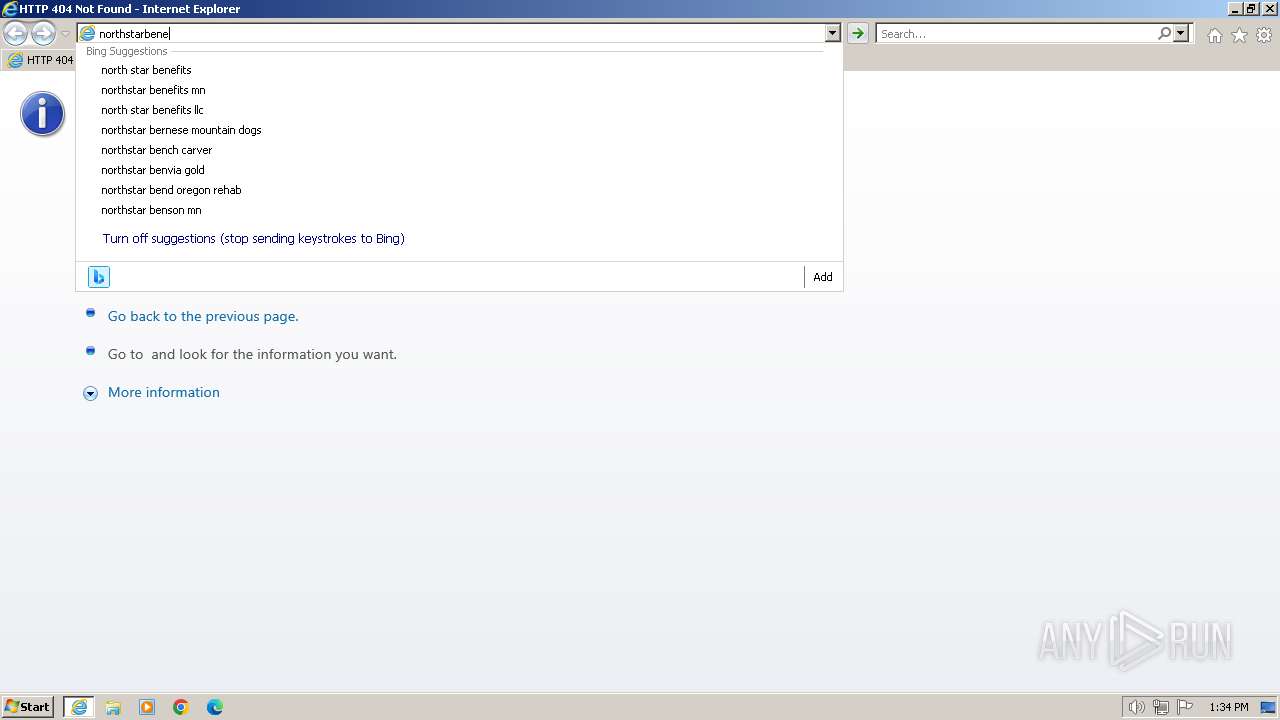The image size is (1280, 720).
Task: Open Favorites star icon
Action: [1239, 35]
